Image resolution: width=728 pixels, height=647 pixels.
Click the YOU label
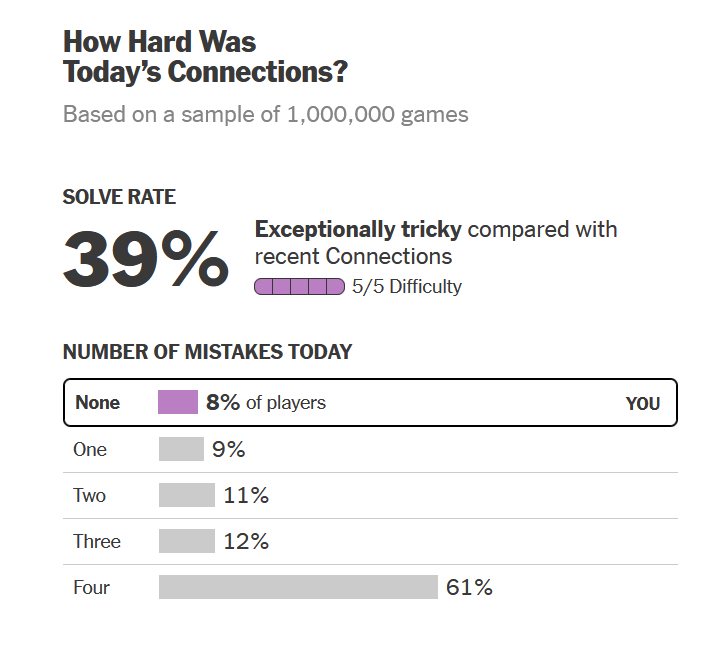pos(643,403)
